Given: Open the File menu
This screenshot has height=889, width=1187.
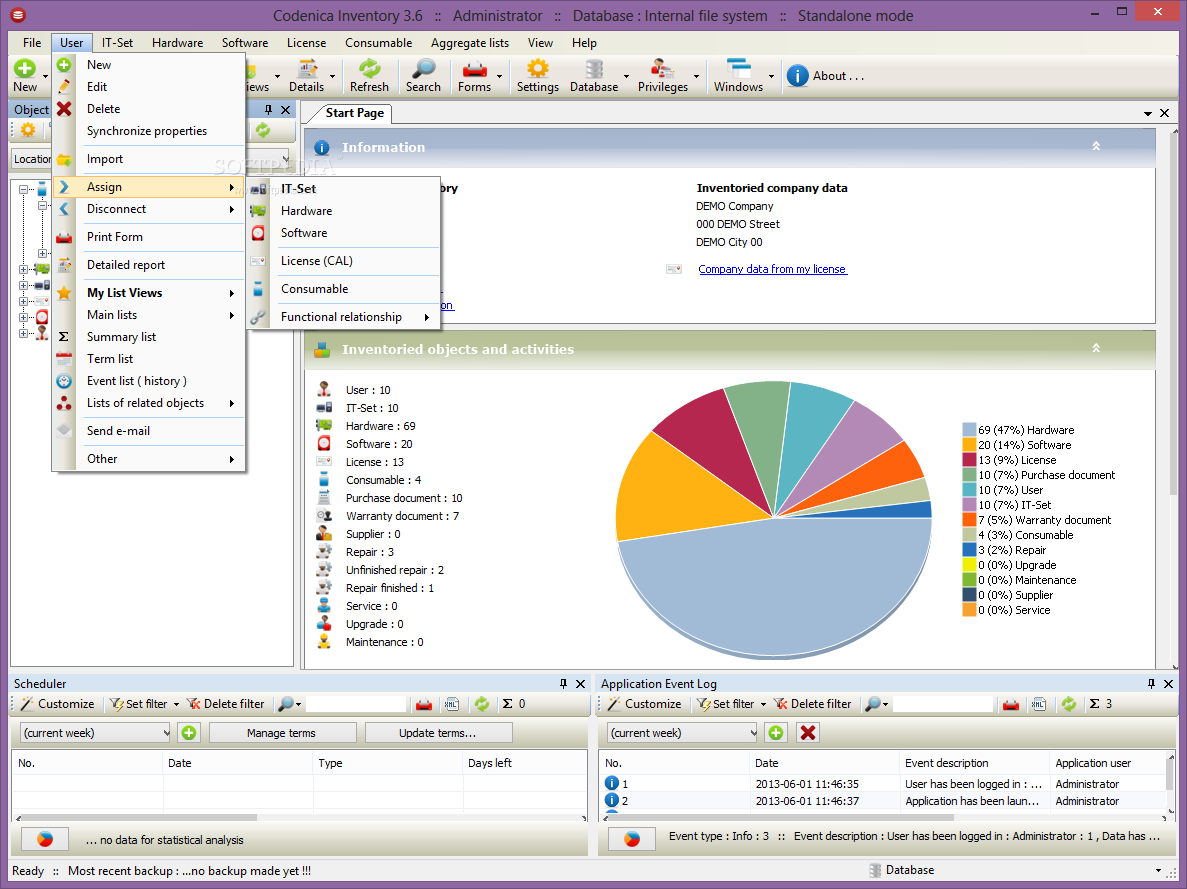Looking at the screenshot, I should pos(32,42).
